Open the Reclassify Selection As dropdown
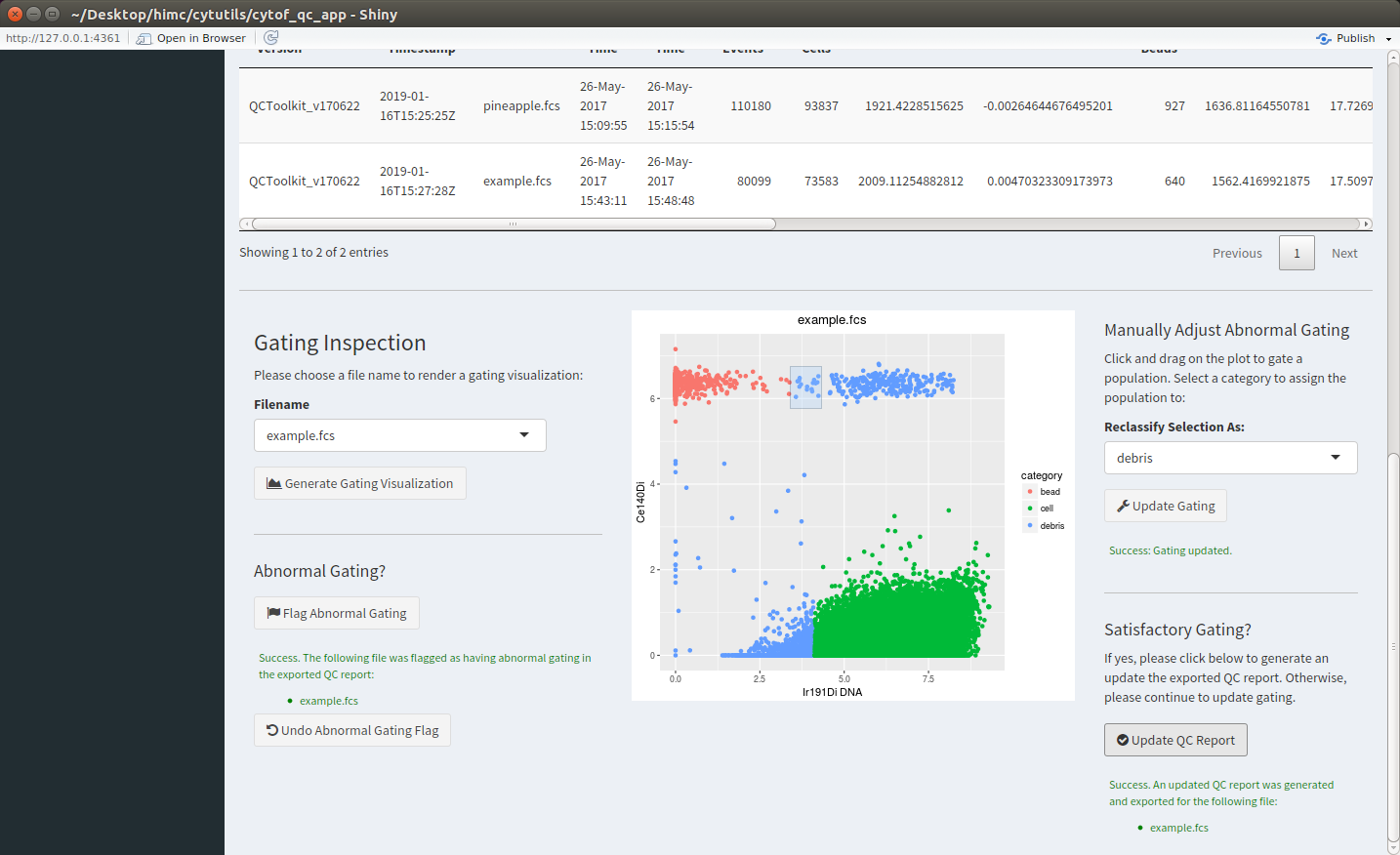Screen dimensions: 1400x855 (x=1231, y=458)
